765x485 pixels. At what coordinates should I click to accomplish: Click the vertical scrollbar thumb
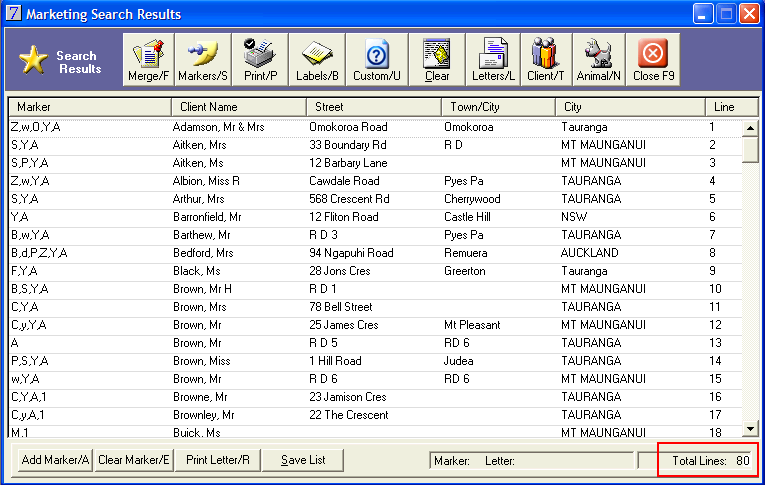(x=750, y=150)
